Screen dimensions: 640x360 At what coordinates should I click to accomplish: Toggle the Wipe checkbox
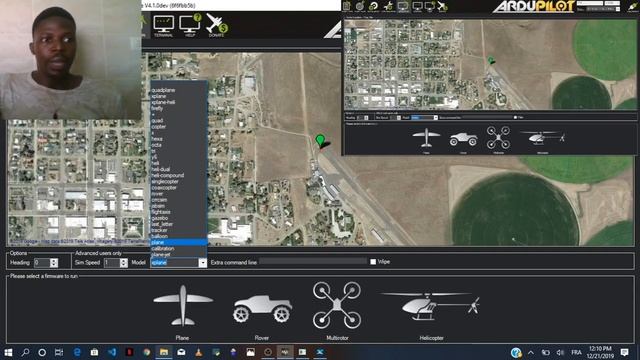(x=373, y=262)
